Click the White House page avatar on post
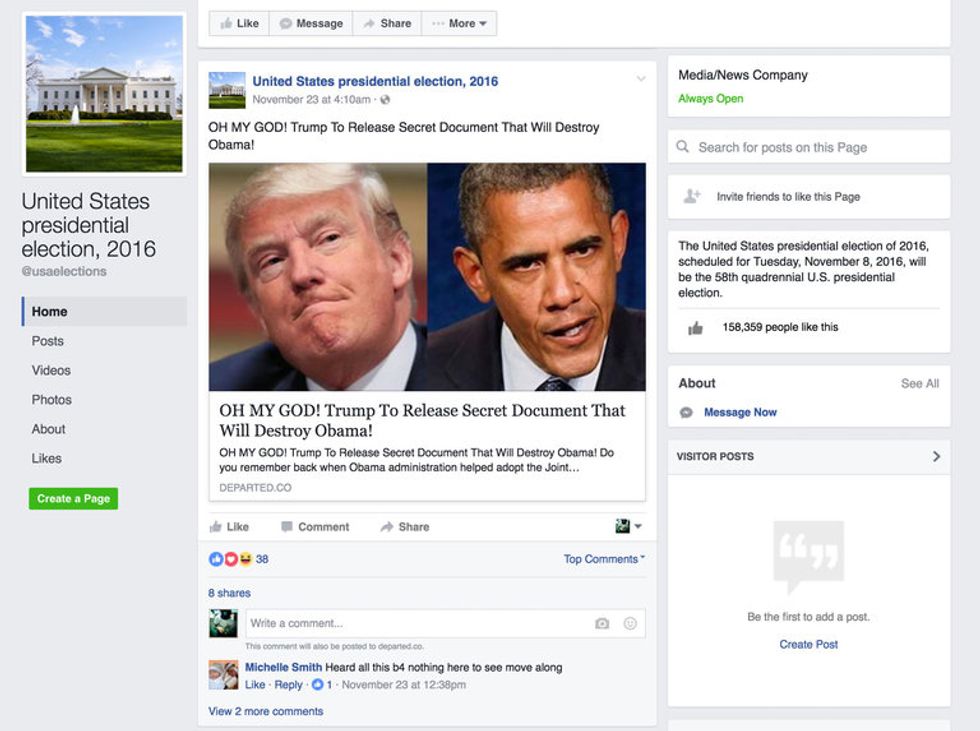This screenshot has height=731, width=980. click(x=227, y=90)
